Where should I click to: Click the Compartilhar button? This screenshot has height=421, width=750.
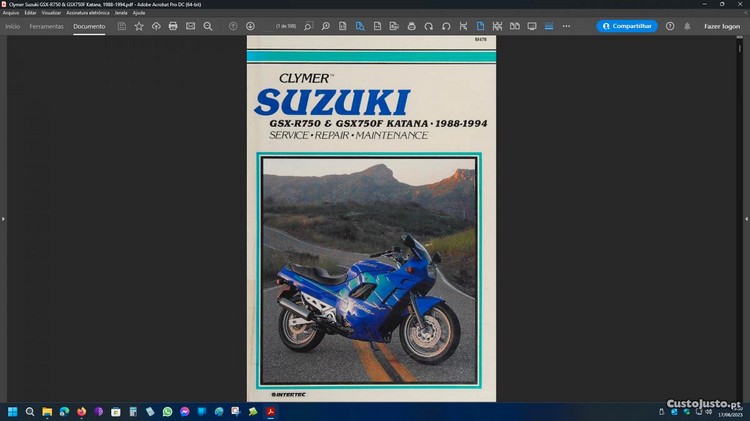(x=627, y=26)
